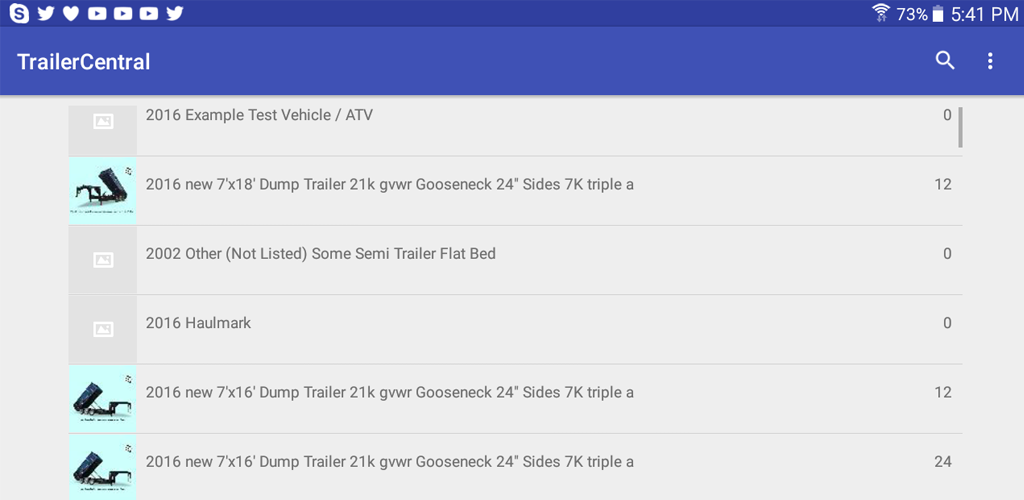This screenshot has width=1024, height=500.
Task: Click the 24 count on the last dump trailer row
Action: (x=942, y=461)
